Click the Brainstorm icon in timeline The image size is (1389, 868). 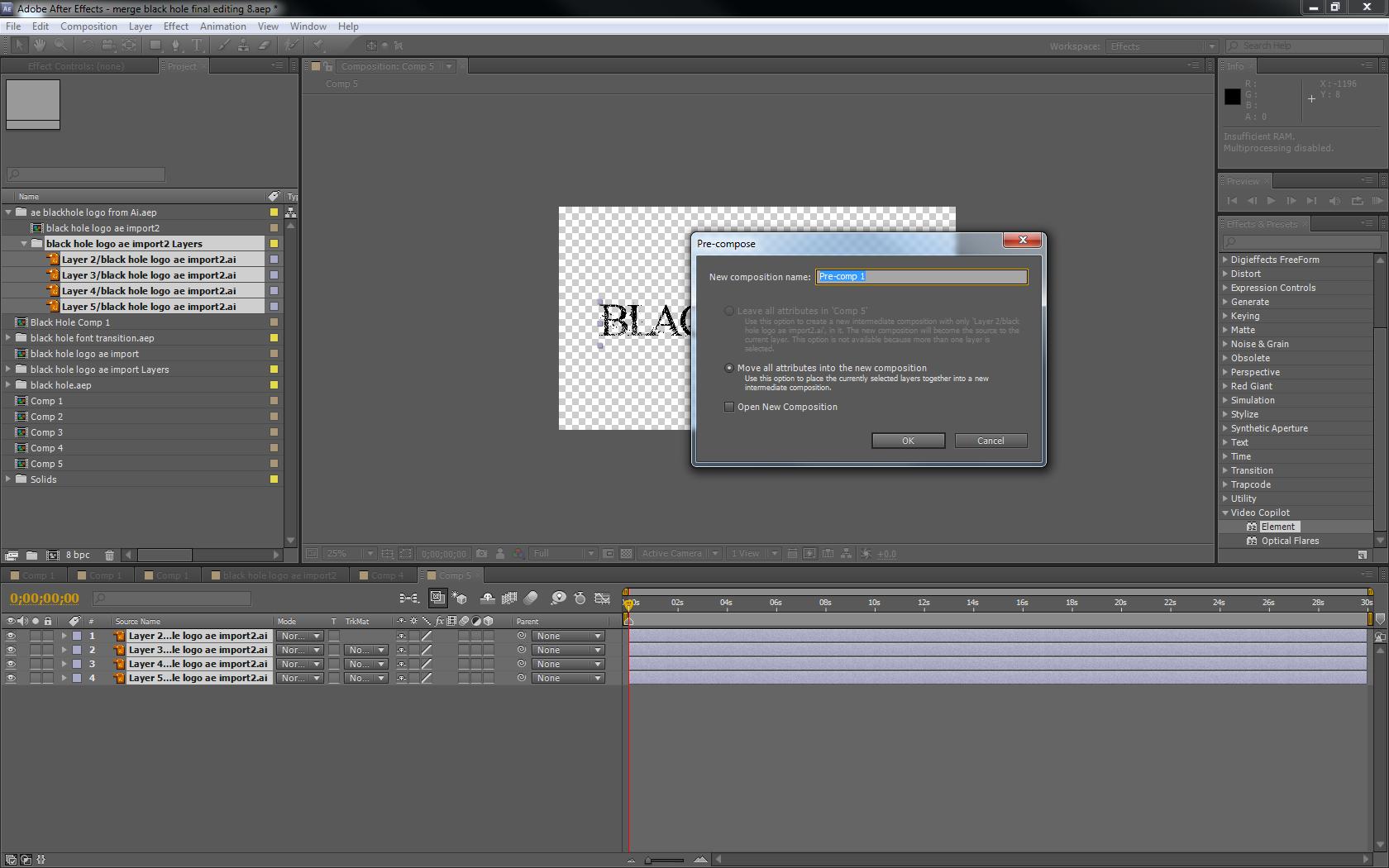tap(558, 598)
